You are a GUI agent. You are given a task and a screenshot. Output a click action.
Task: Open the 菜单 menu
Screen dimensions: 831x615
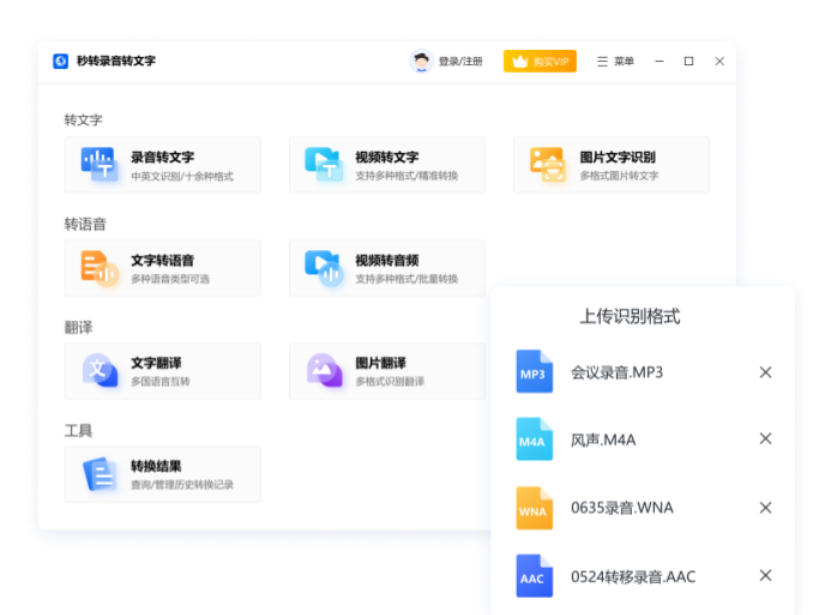(x=615, y=62)
